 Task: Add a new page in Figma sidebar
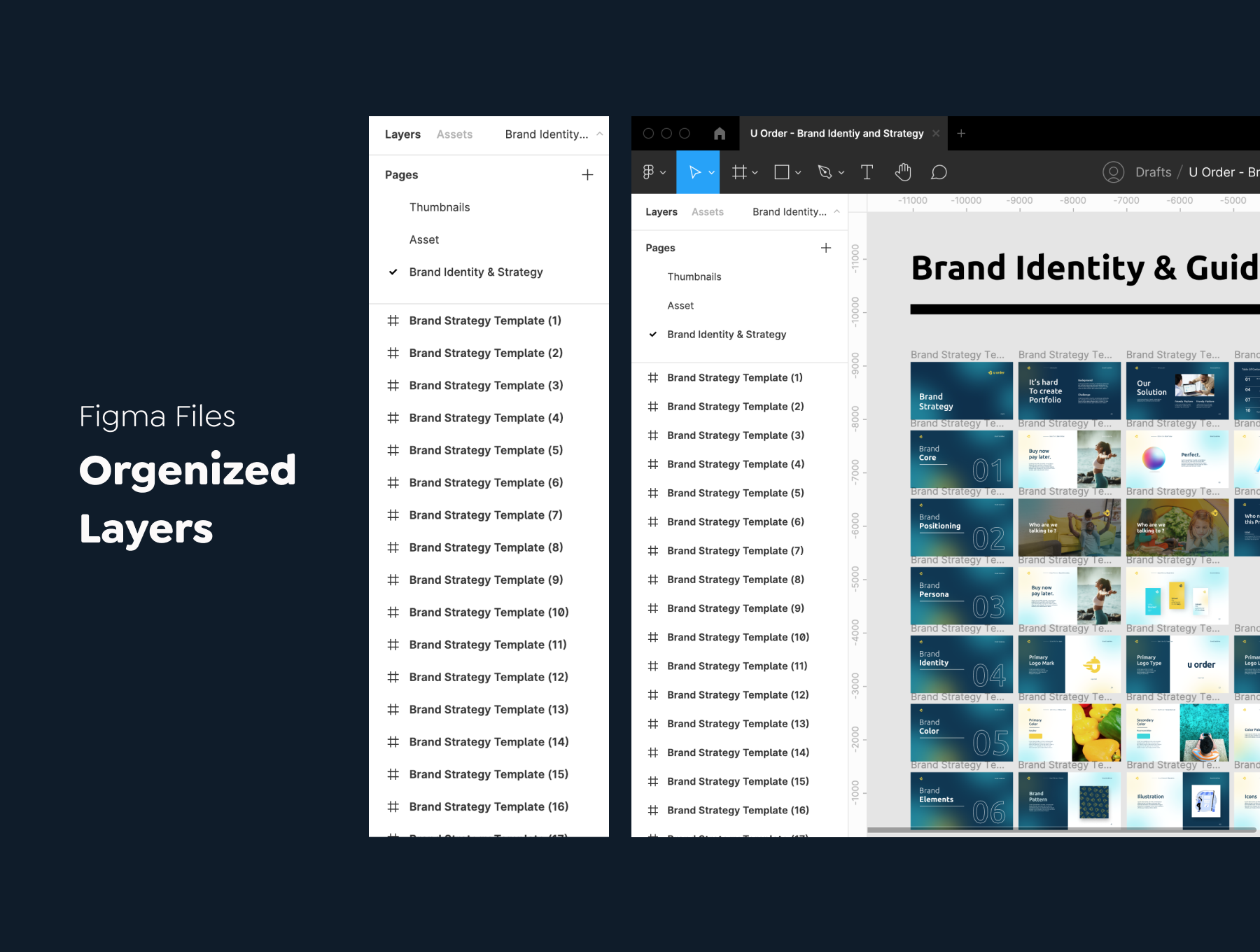tap(826, 248)
